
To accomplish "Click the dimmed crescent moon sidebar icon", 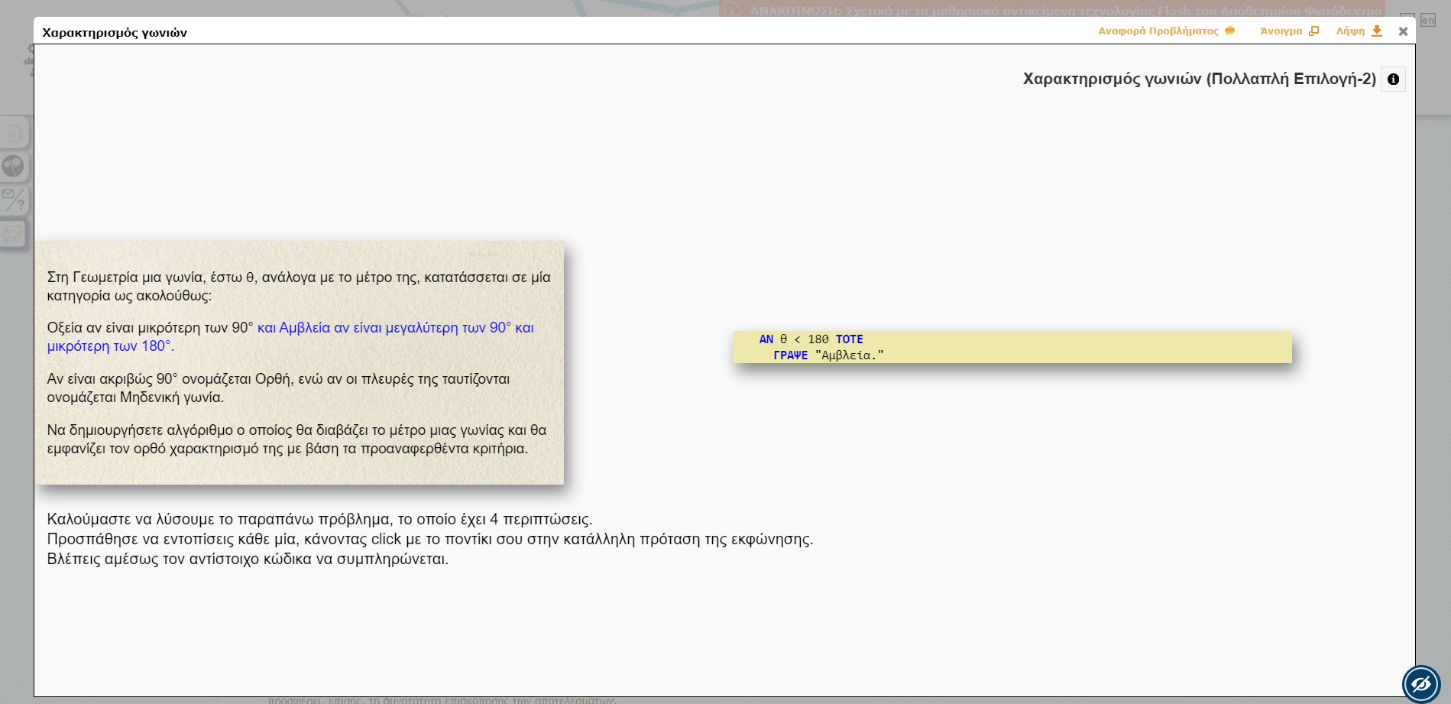I will click(x=13, y=133).
